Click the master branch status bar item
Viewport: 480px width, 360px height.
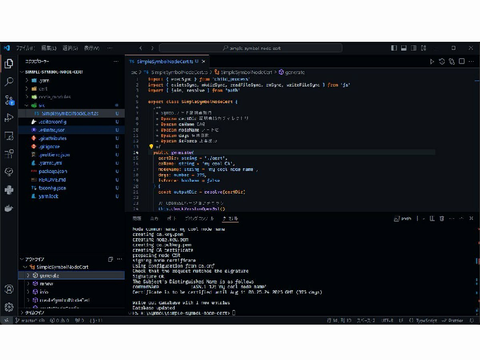[30, 320]
